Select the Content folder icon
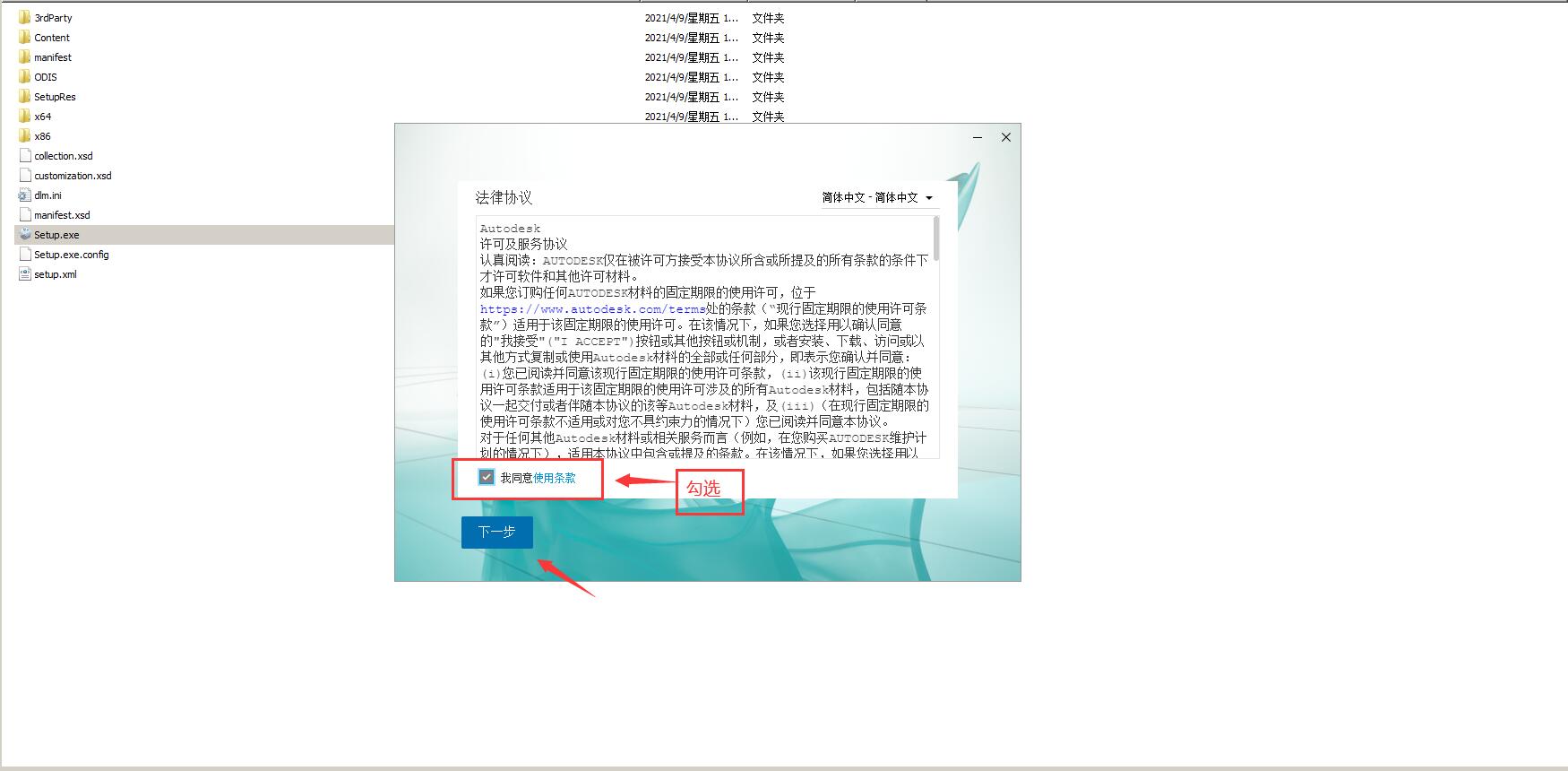The height and width of the screenshot is (771, 1568). 24,37
